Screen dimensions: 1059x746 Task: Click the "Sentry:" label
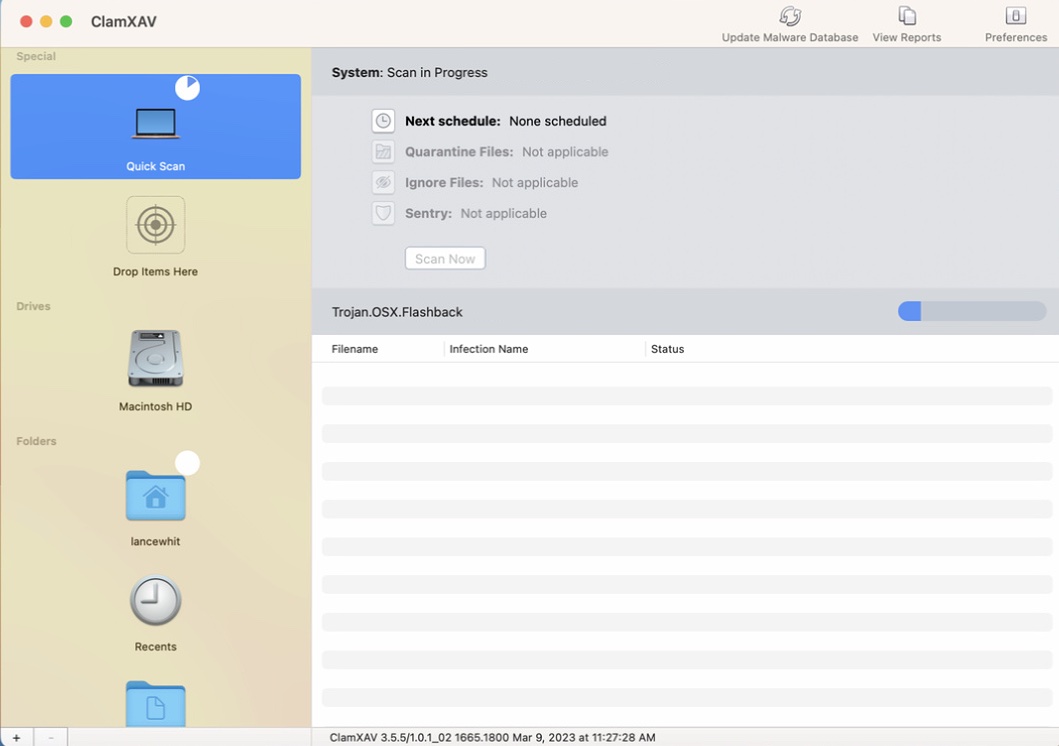coord(428,213)
